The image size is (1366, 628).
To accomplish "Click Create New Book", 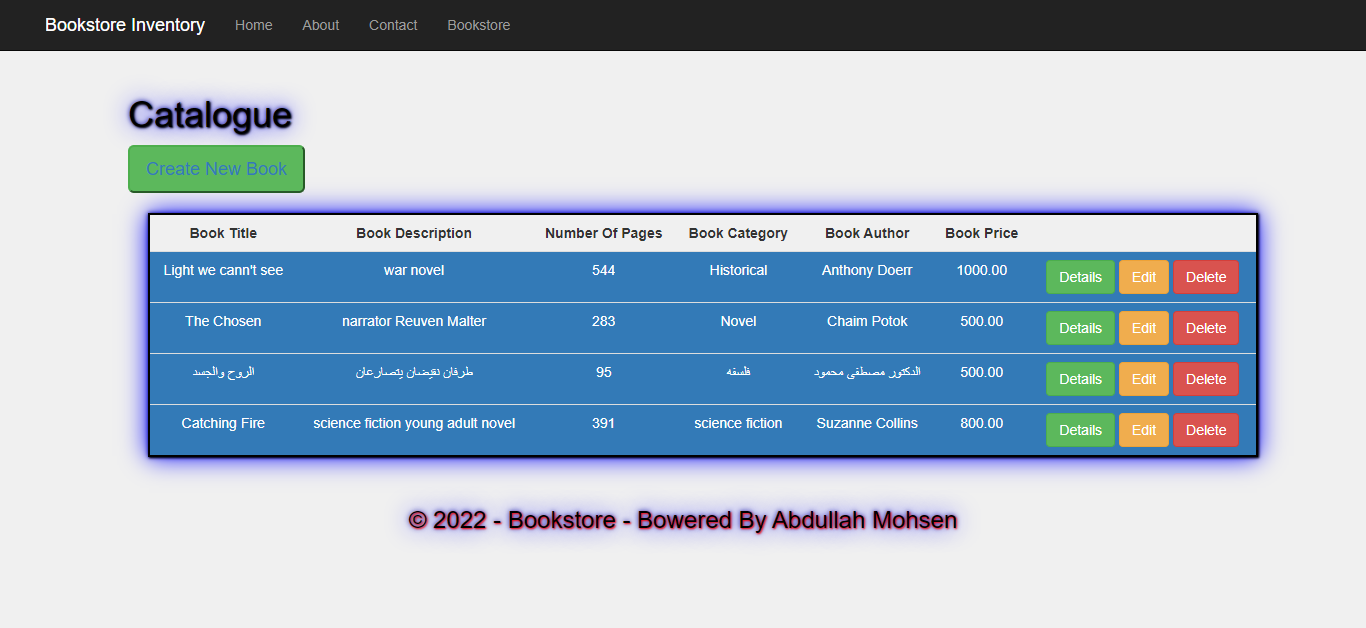I will (215, 168).
